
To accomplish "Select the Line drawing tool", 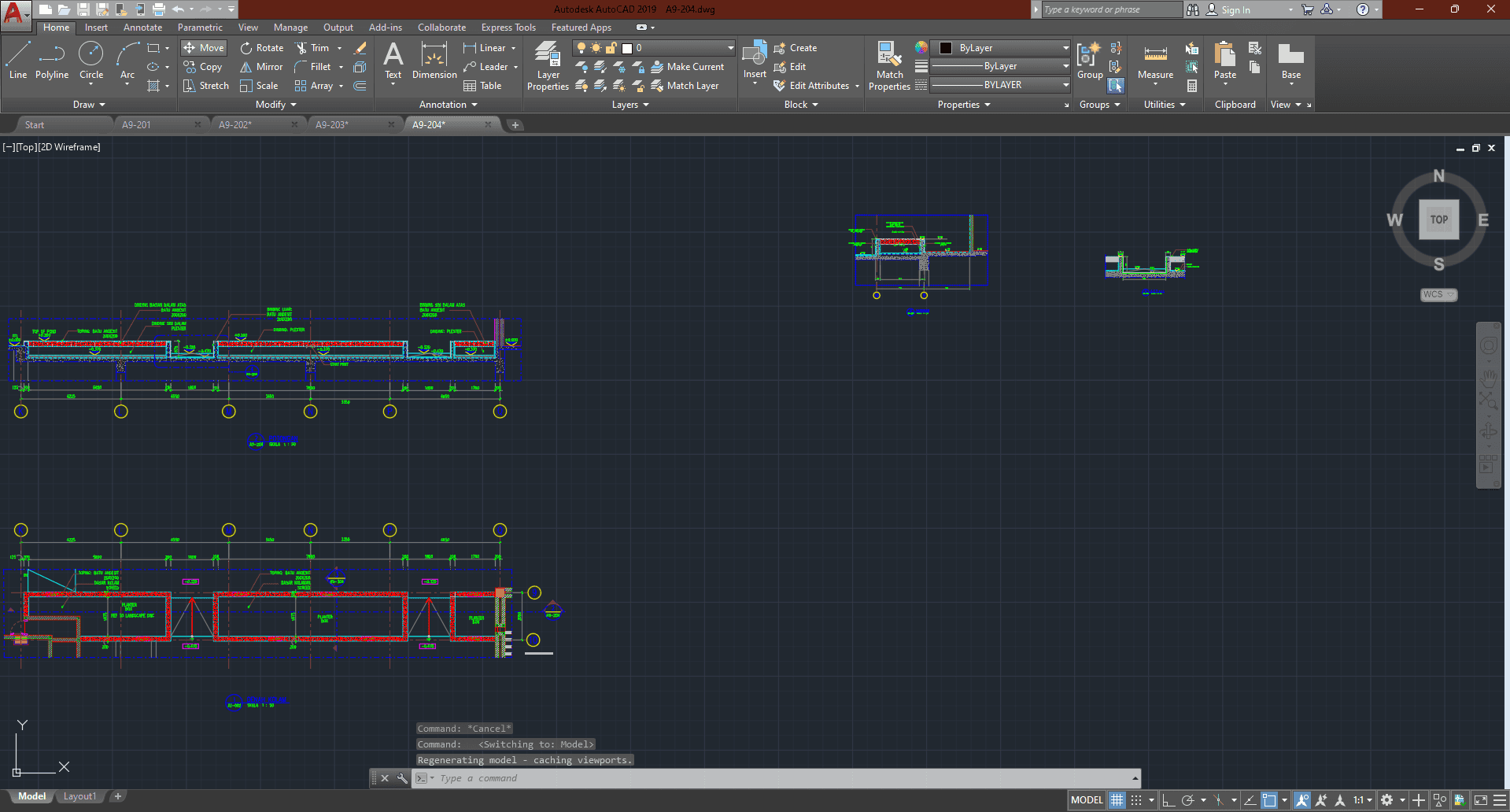I will tap(18, 61).
